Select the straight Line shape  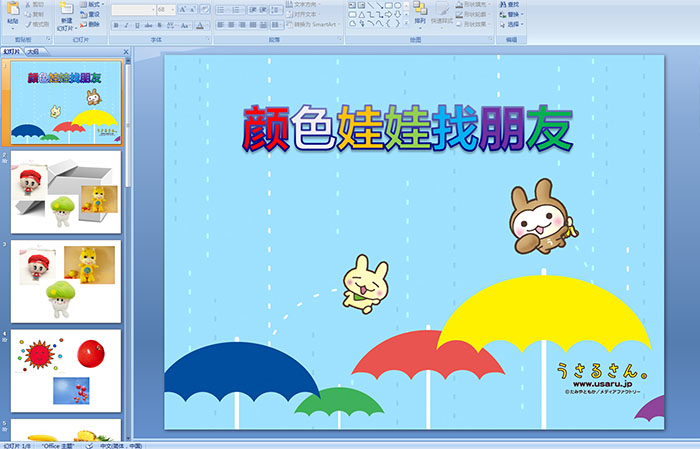[x=370, y=5]
